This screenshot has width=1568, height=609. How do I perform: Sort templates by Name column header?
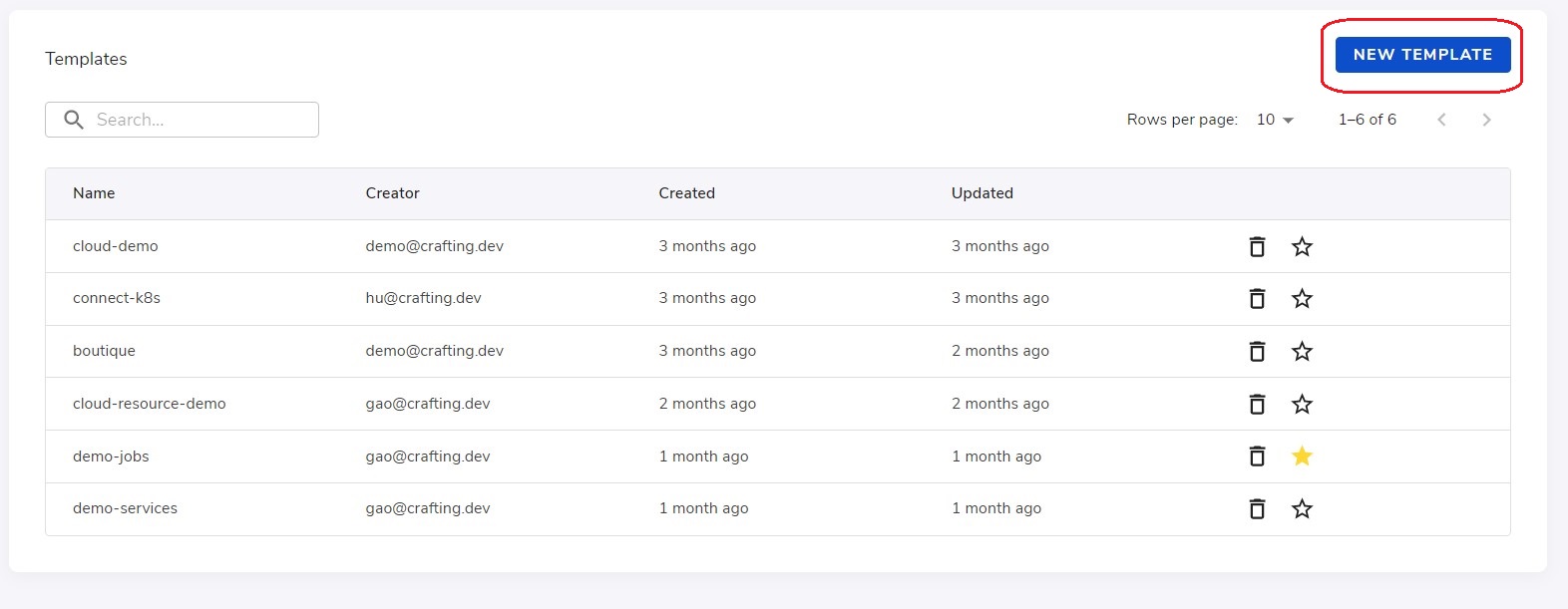tap(94, 193)
